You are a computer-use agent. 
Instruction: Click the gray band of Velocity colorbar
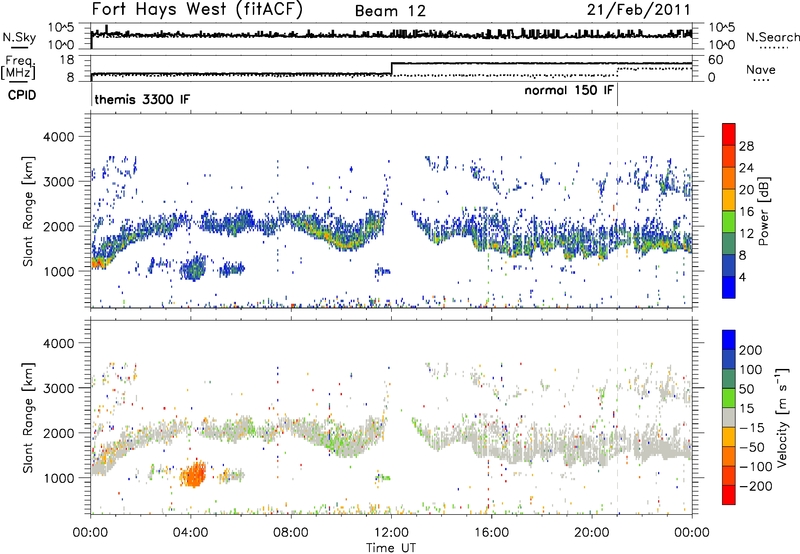(729, 417)
